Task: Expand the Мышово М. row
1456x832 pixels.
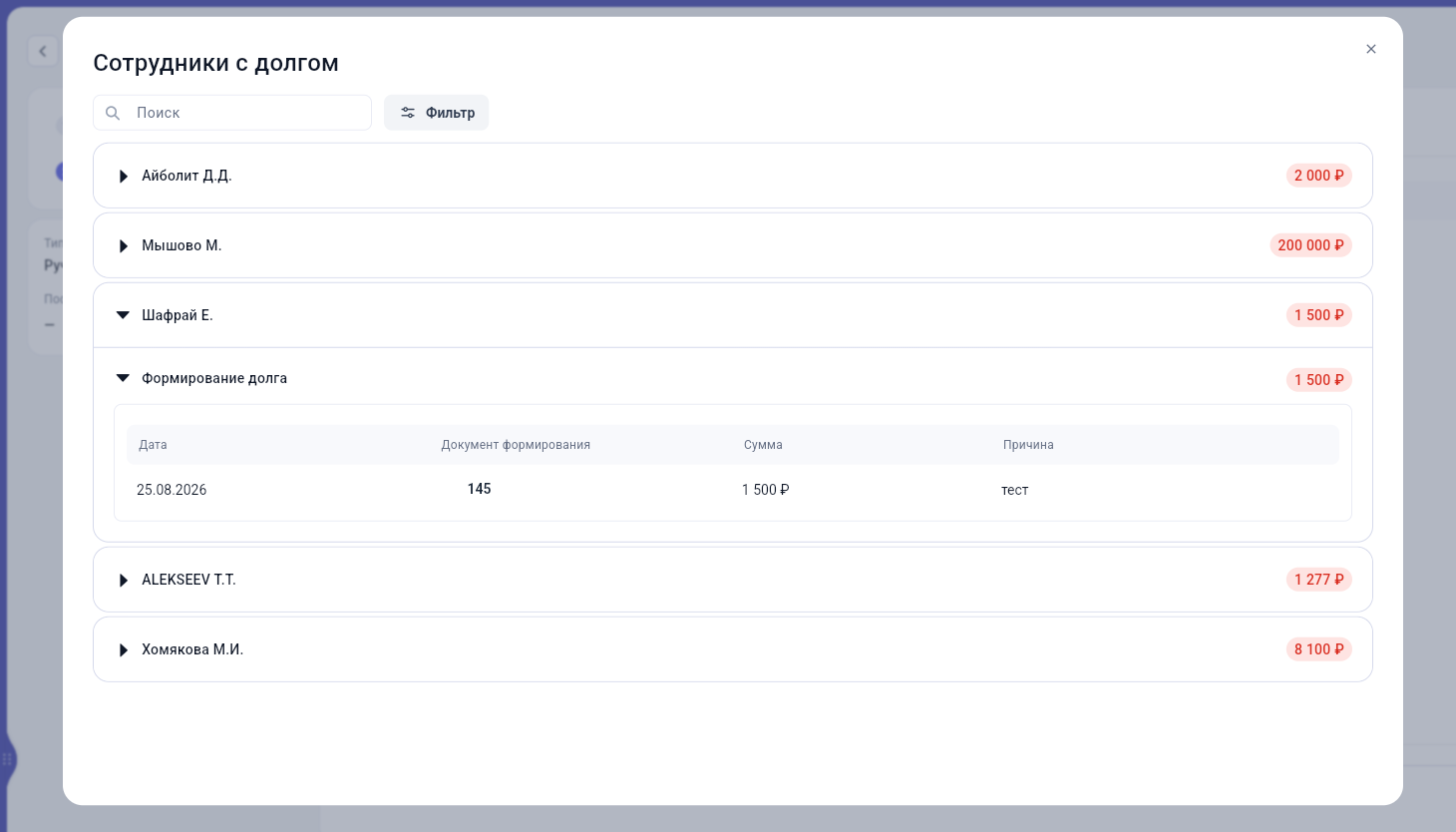Action: tap(124, 245)
